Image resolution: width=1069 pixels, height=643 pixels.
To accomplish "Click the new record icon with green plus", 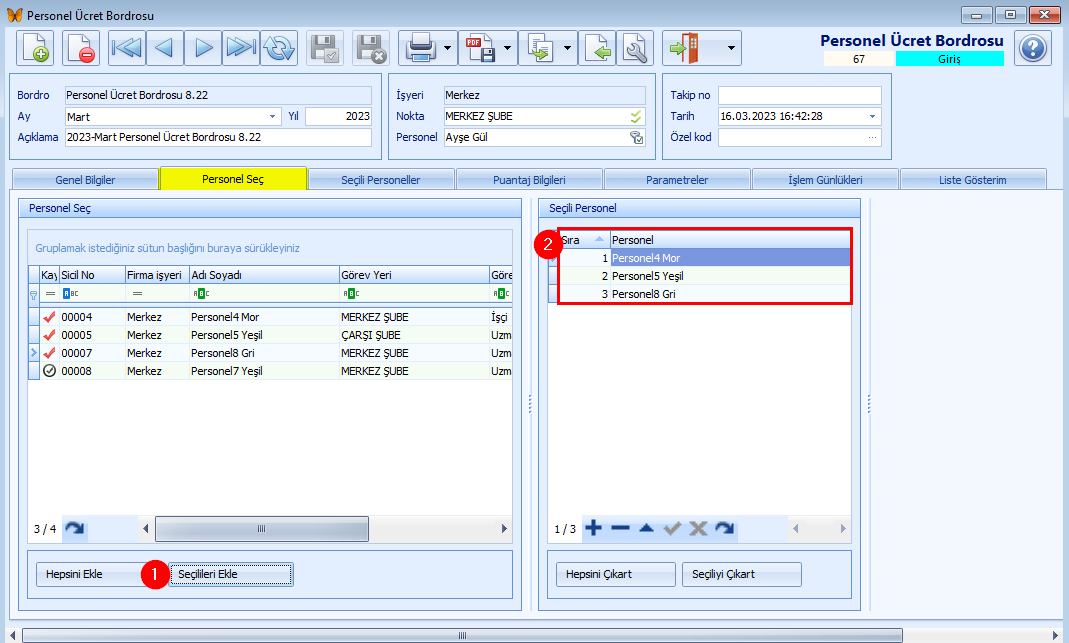I will (x=35, y=48).
